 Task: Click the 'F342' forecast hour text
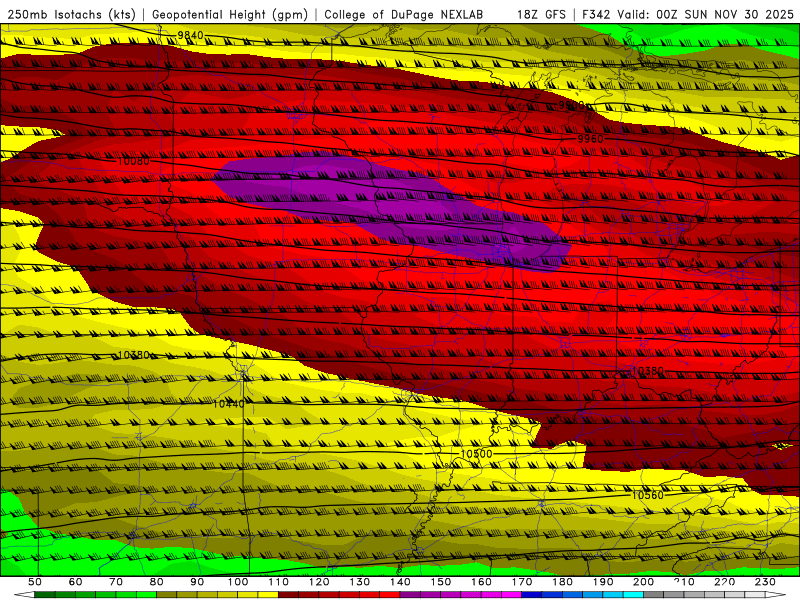coord(596,14)
